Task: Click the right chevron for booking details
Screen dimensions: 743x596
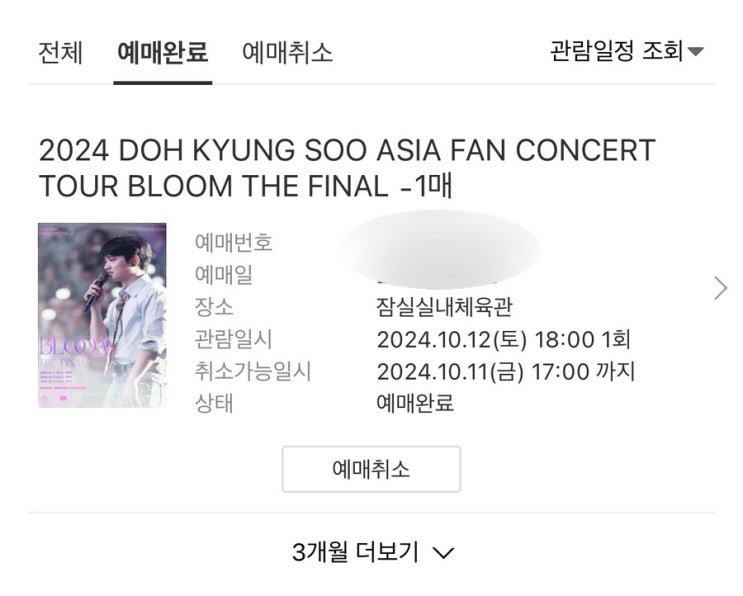Action: (721, 289)
